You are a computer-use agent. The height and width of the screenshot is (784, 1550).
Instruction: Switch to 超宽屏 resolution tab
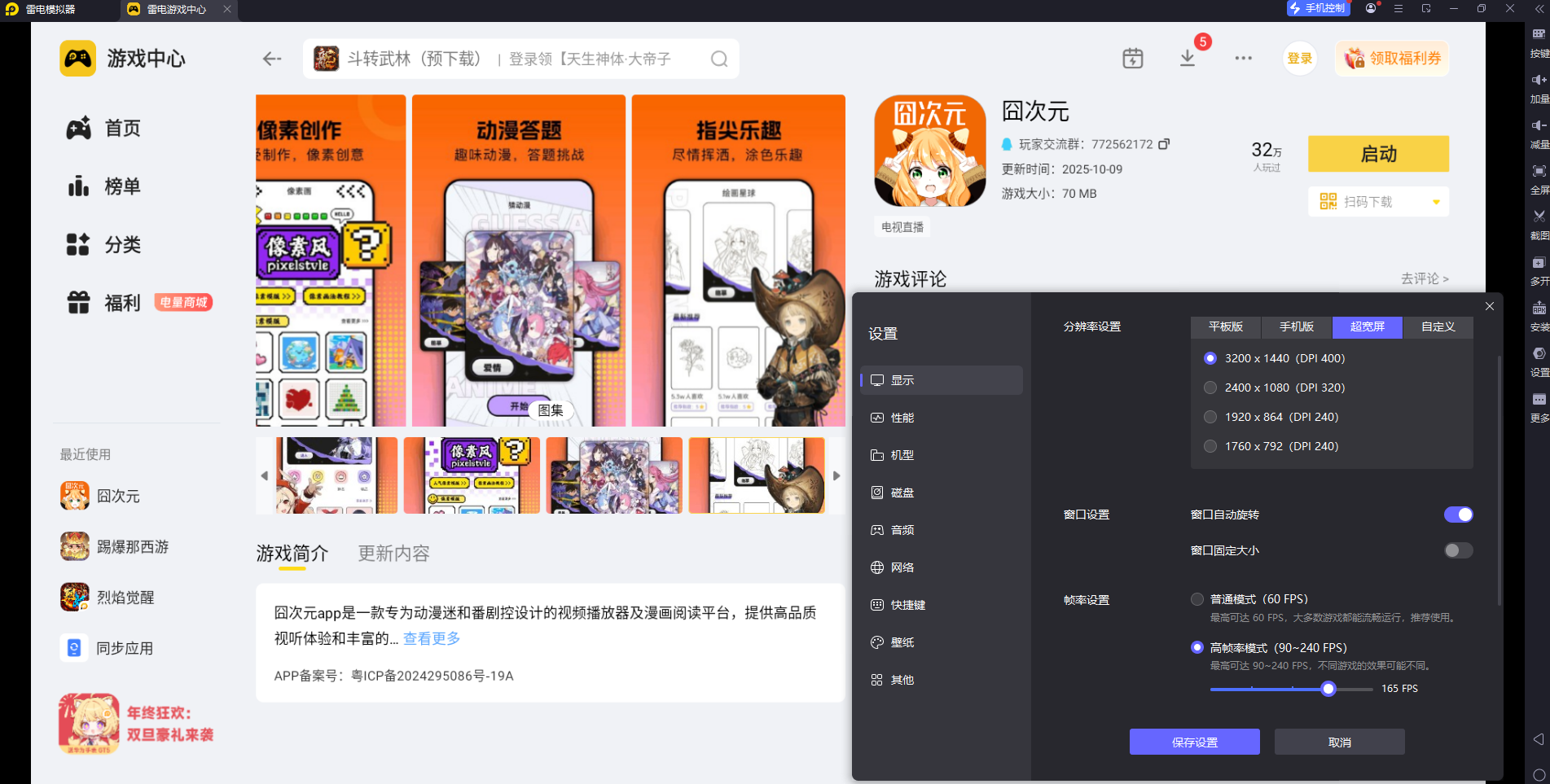1368,327
